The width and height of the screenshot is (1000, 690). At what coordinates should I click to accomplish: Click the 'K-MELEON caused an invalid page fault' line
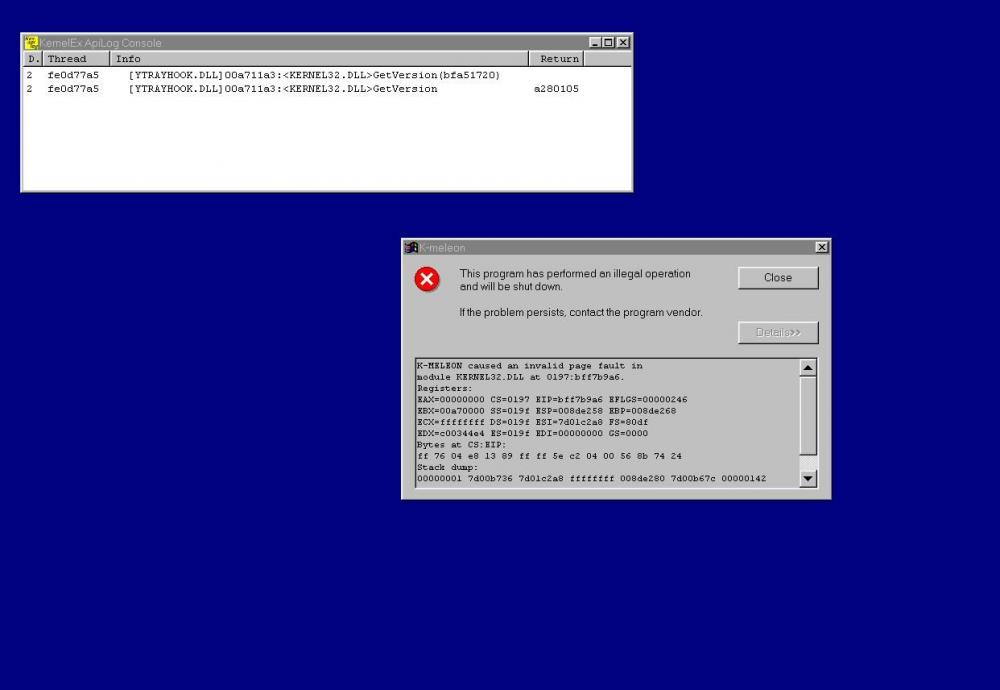pos(529,366)
